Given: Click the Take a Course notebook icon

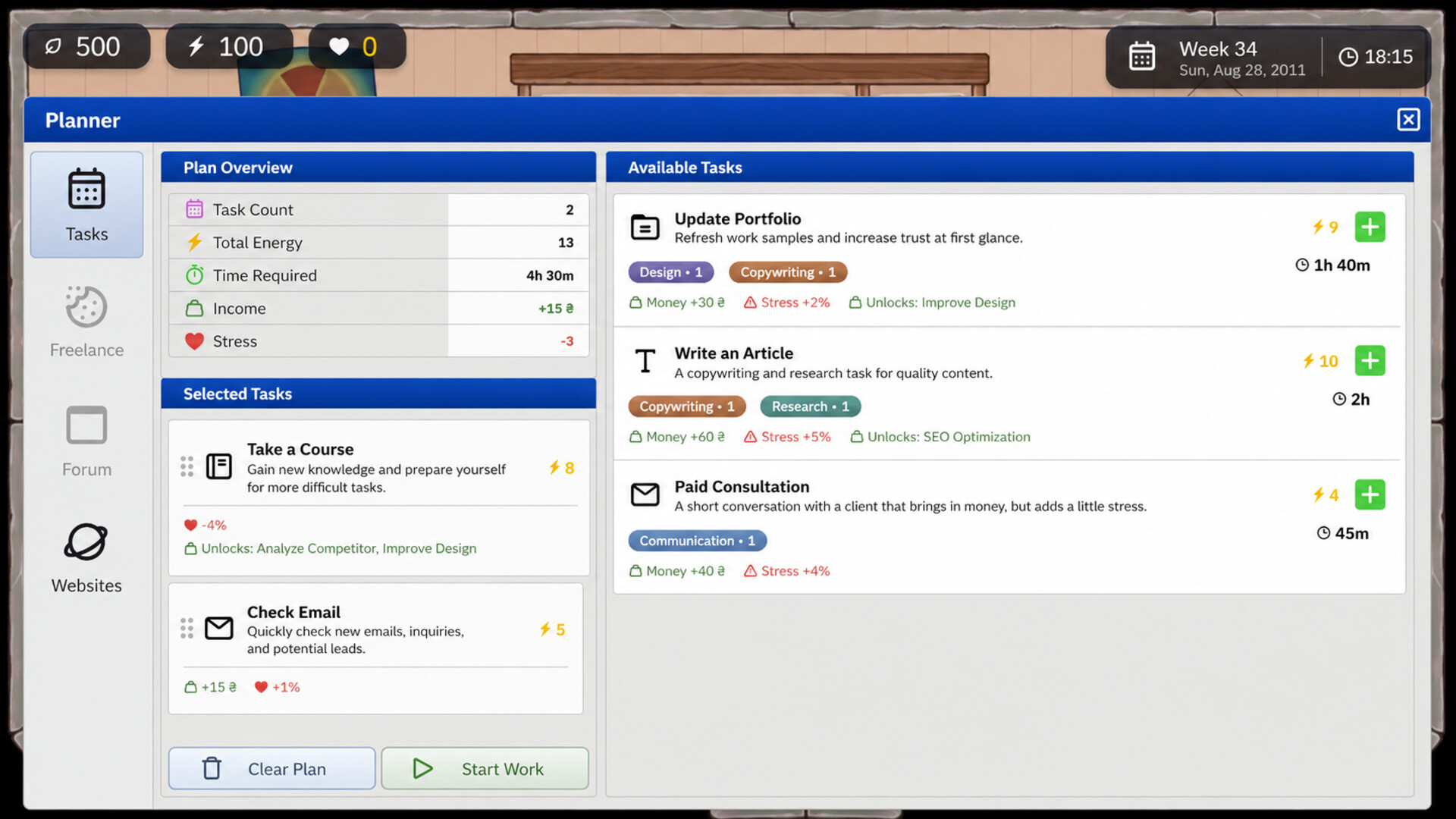Looking at the screenshot, I should point(219,466).
